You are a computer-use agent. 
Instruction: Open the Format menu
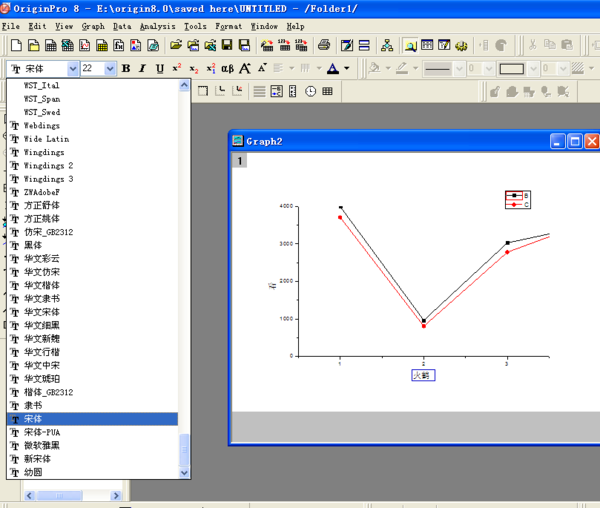(228, 26)
